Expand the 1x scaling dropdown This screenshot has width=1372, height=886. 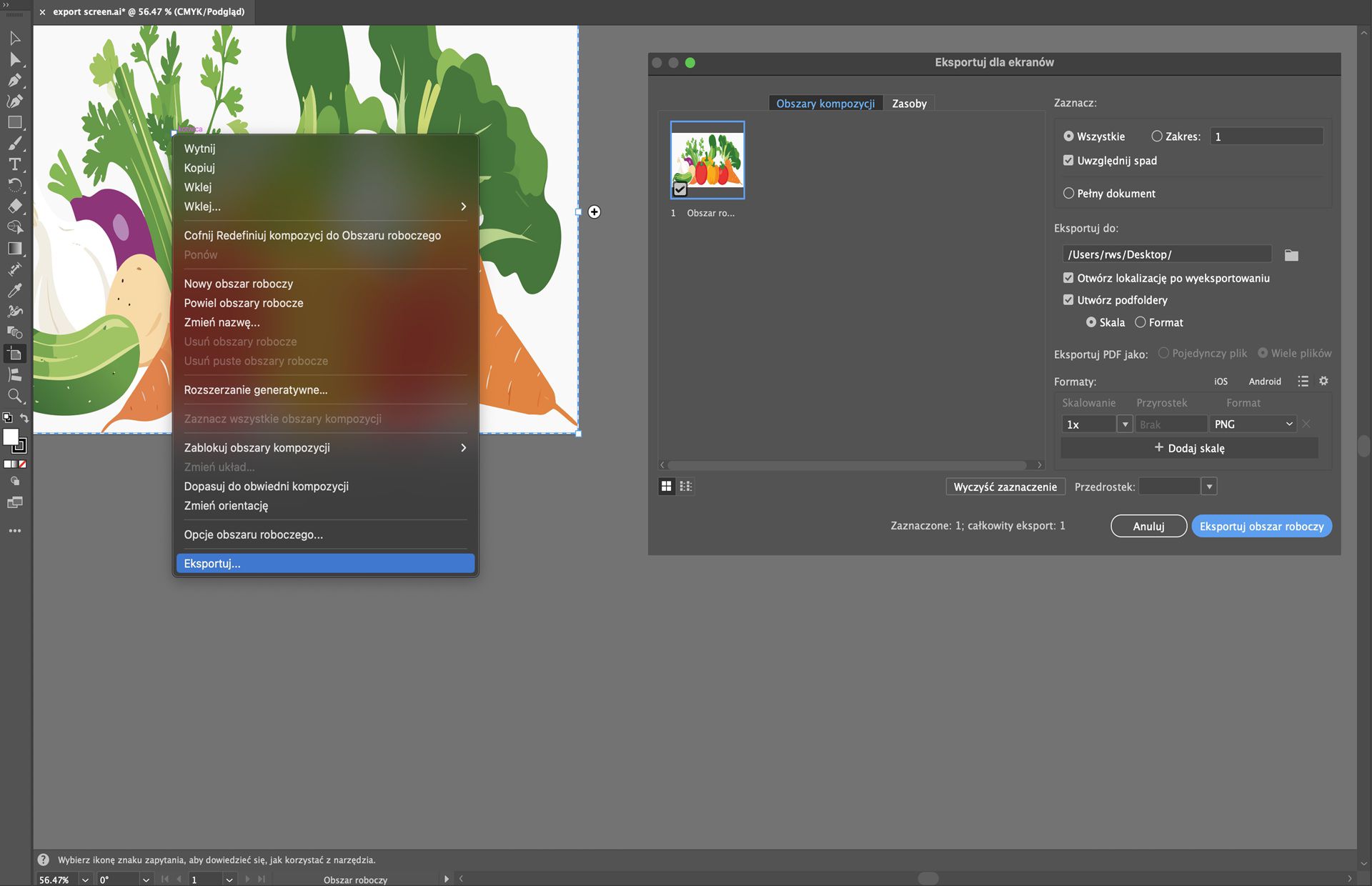pos(1125,424)
